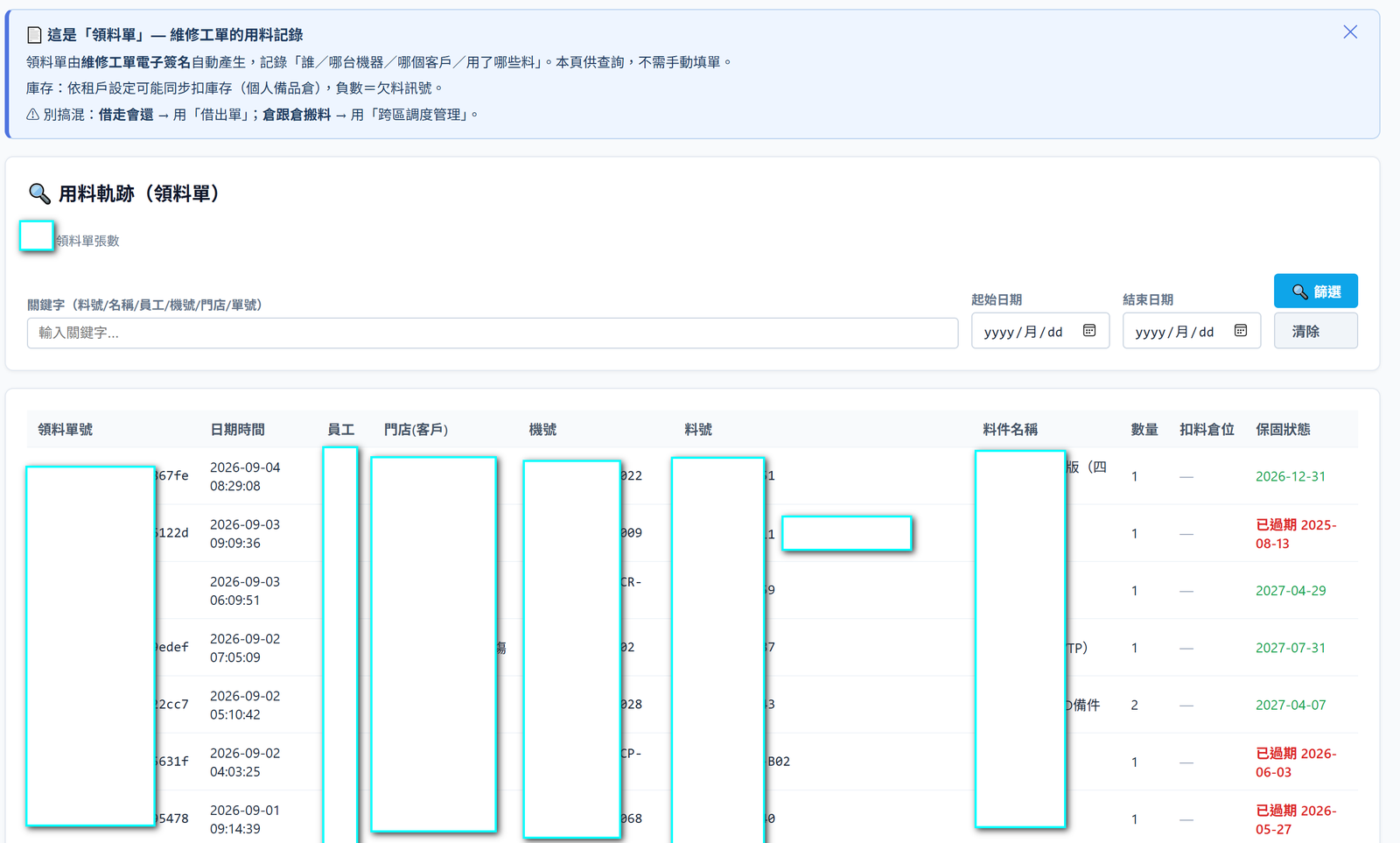Open the 起始日期 calendar picker icon
This screenshot has height=843, width=1400.
pyautogui.click(x=1089, y=331)
